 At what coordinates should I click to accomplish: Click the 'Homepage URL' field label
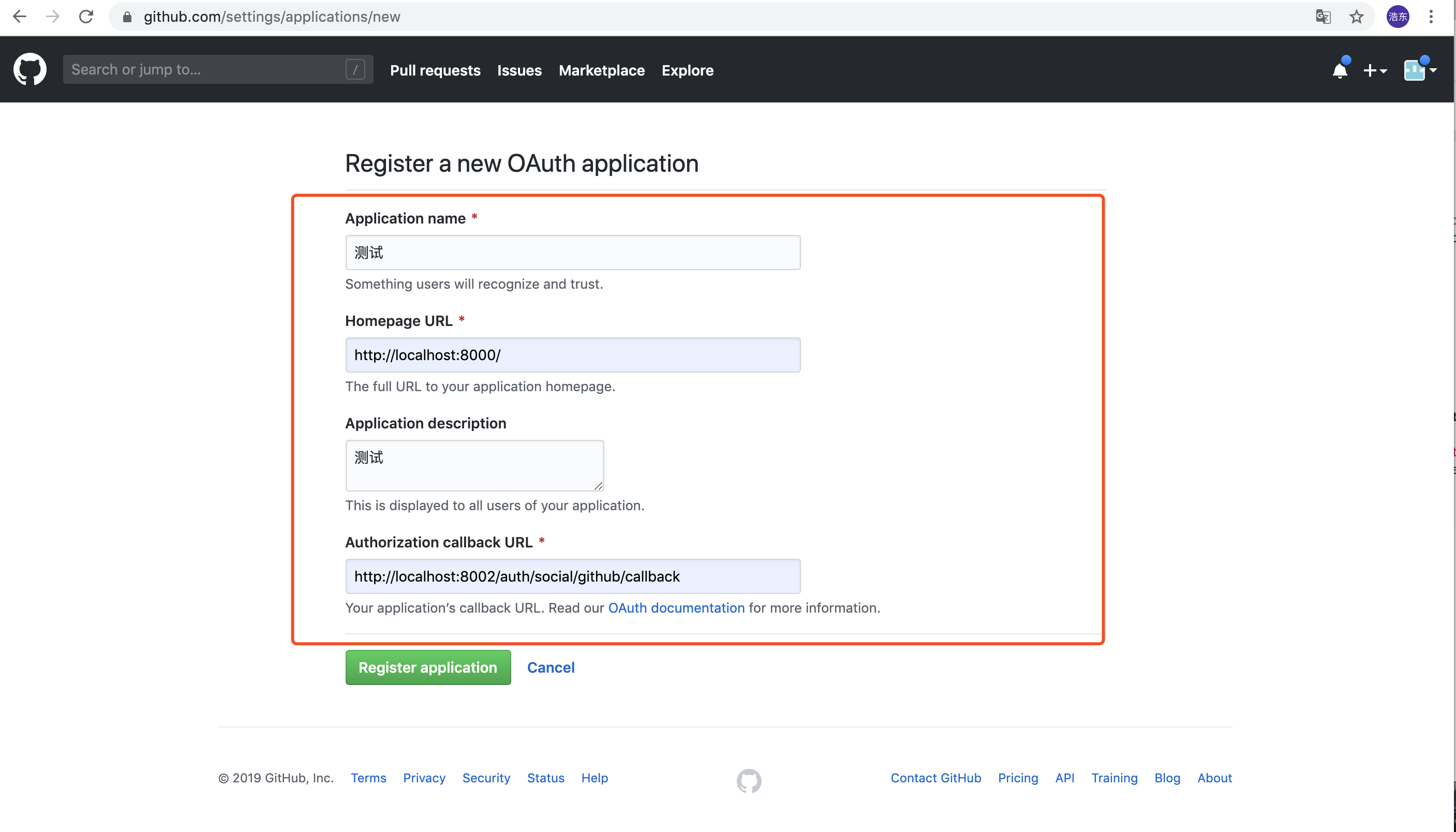pyautogui.click(x=398, y=321)
